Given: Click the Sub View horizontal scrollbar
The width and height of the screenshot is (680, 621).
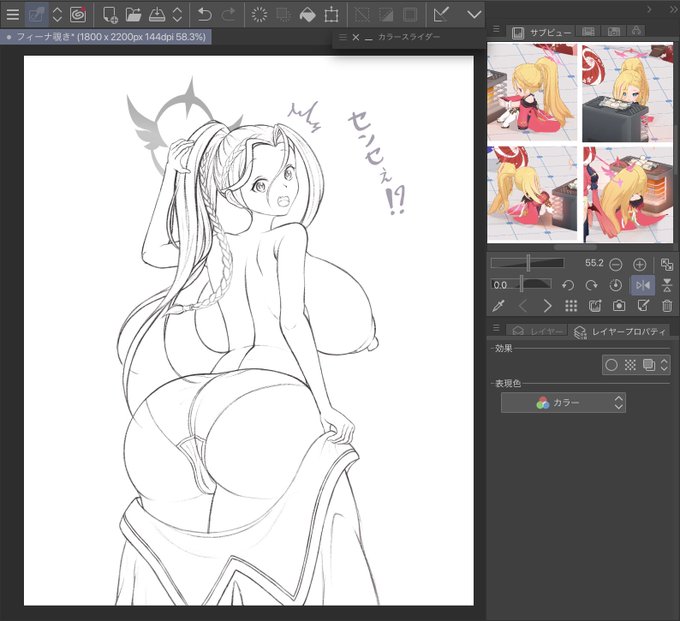Looking at the screenshot, I should (575, 247).
